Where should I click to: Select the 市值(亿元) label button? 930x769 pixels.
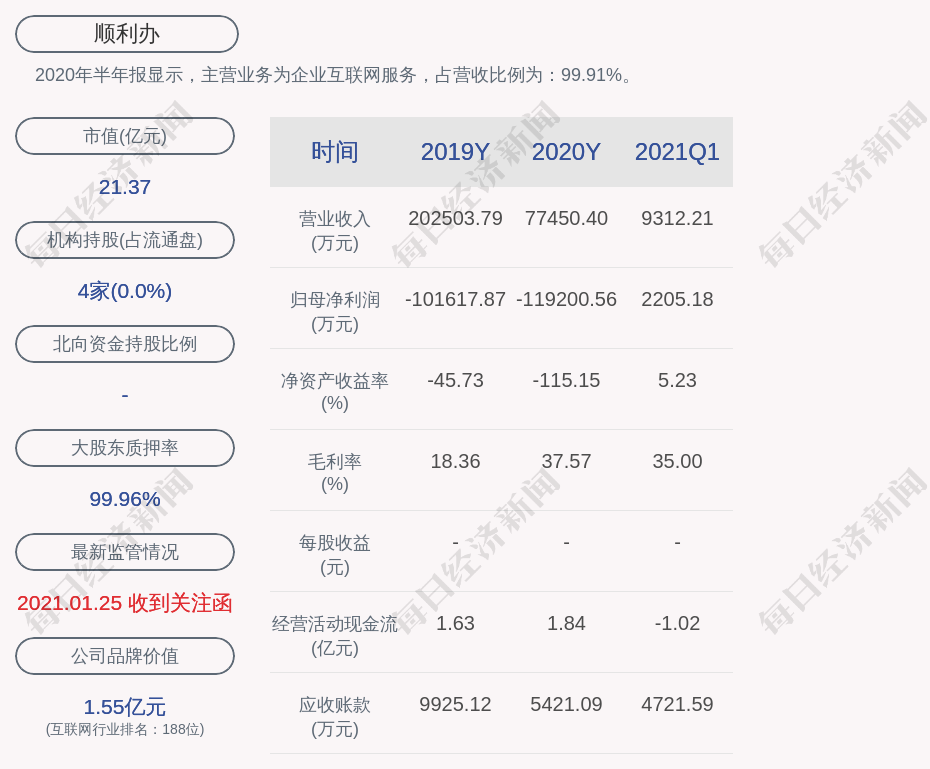[x=125, y=136]
